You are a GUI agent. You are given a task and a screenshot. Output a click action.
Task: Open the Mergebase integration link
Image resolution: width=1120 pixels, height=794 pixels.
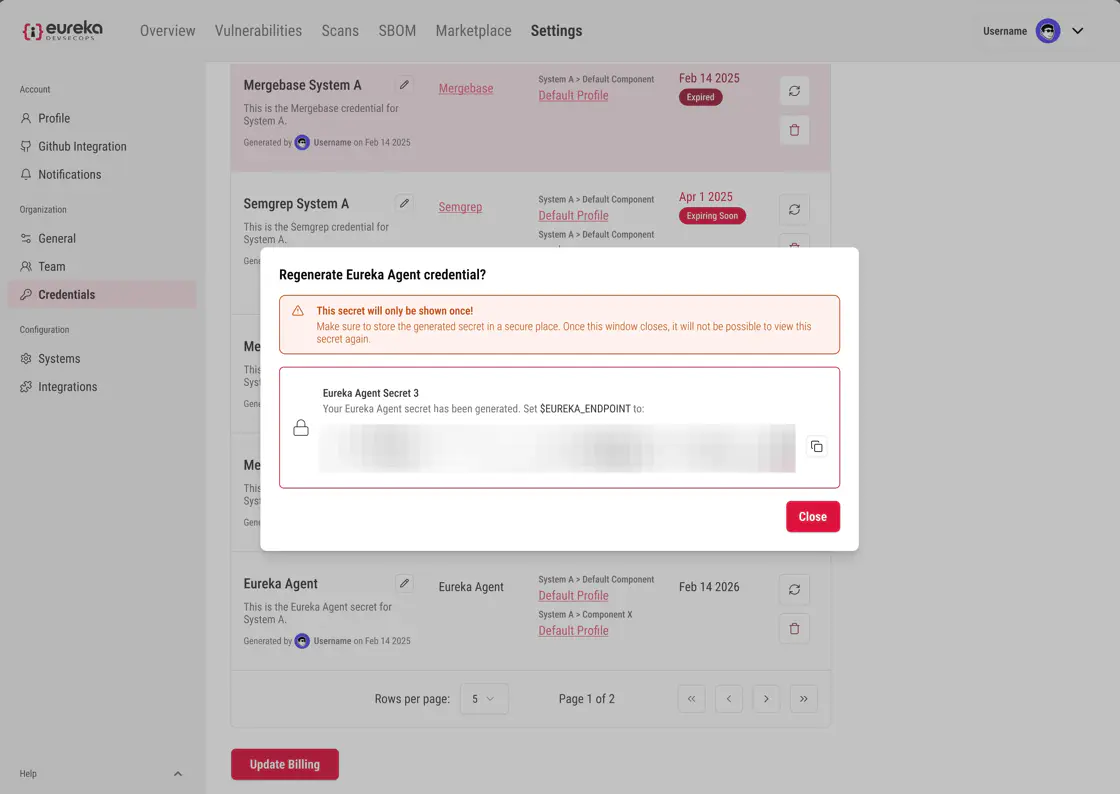(466, 88)
